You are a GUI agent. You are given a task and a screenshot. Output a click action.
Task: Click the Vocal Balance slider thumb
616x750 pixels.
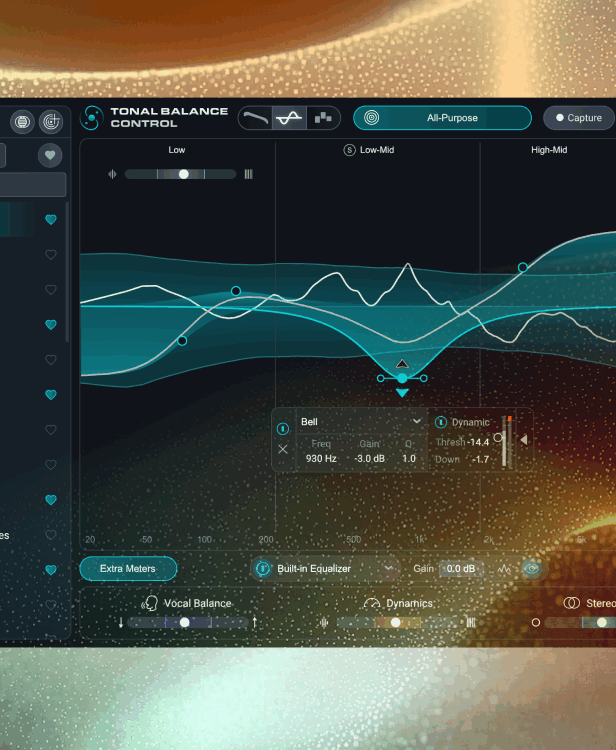point(185,622)
